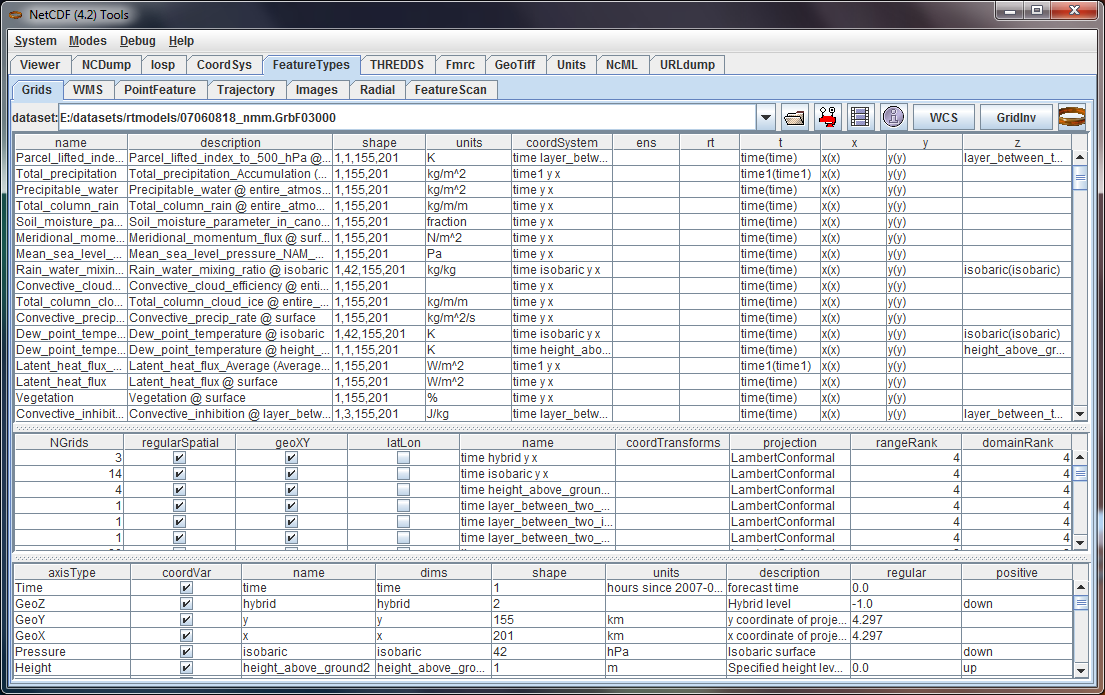
Task: Toggle regularSpatial checkbox for time isobaric row
Action: 179,474
